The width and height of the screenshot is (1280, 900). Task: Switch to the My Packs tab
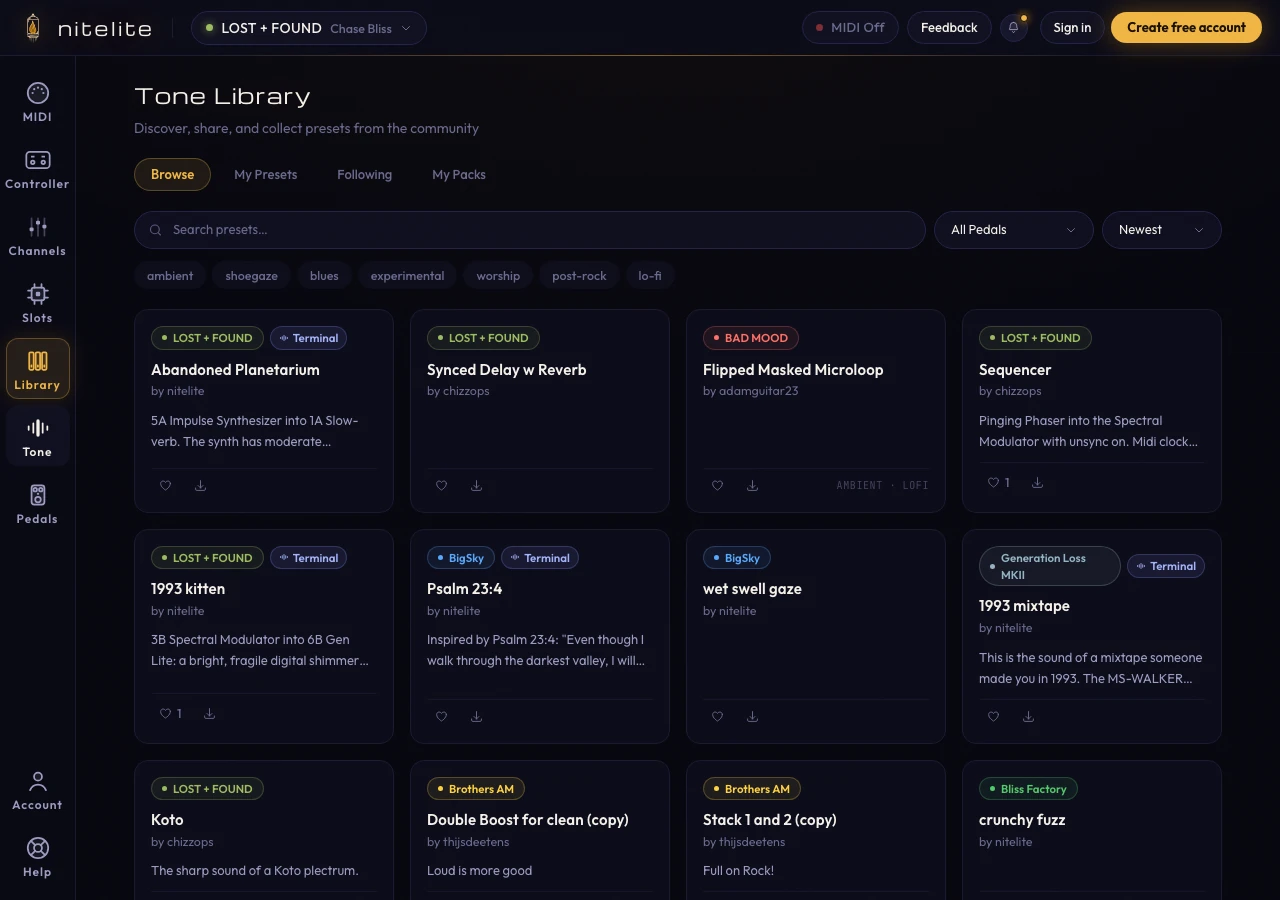point(459,174)
